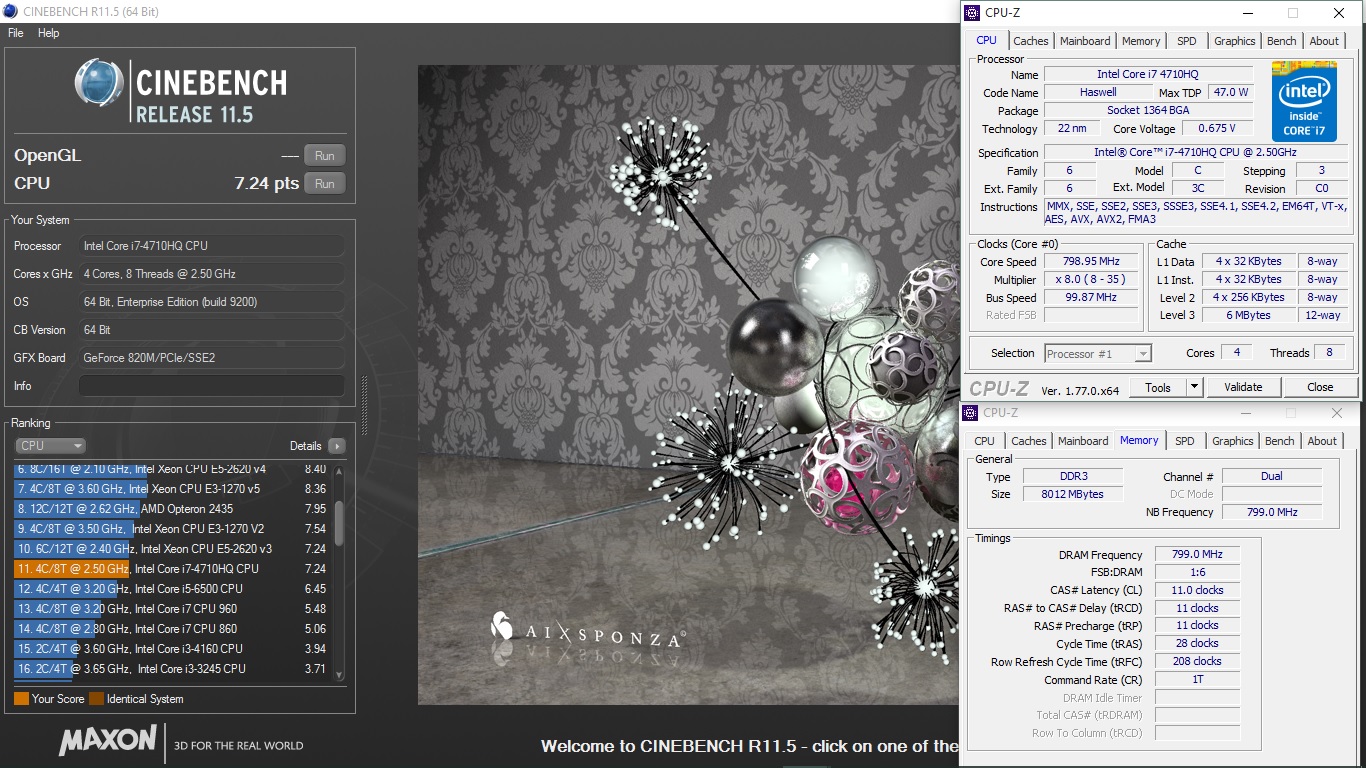Click the Tools button in CPU-Z
1366x768 pixels.
(1158, 387)
